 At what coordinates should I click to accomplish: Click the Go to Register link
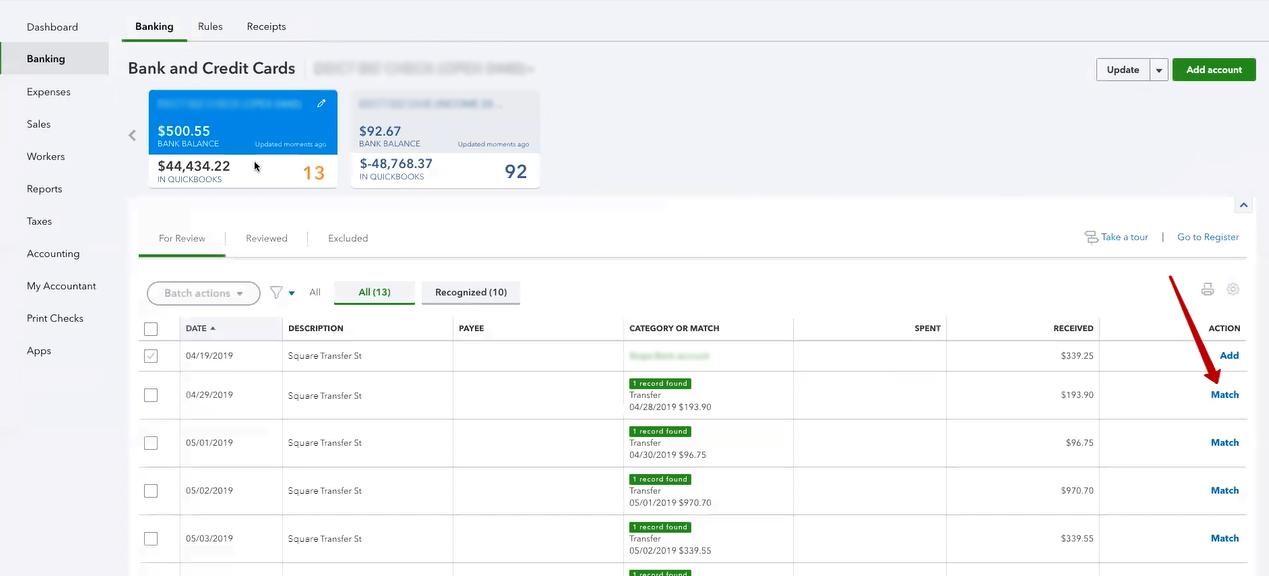(1208, 237)
